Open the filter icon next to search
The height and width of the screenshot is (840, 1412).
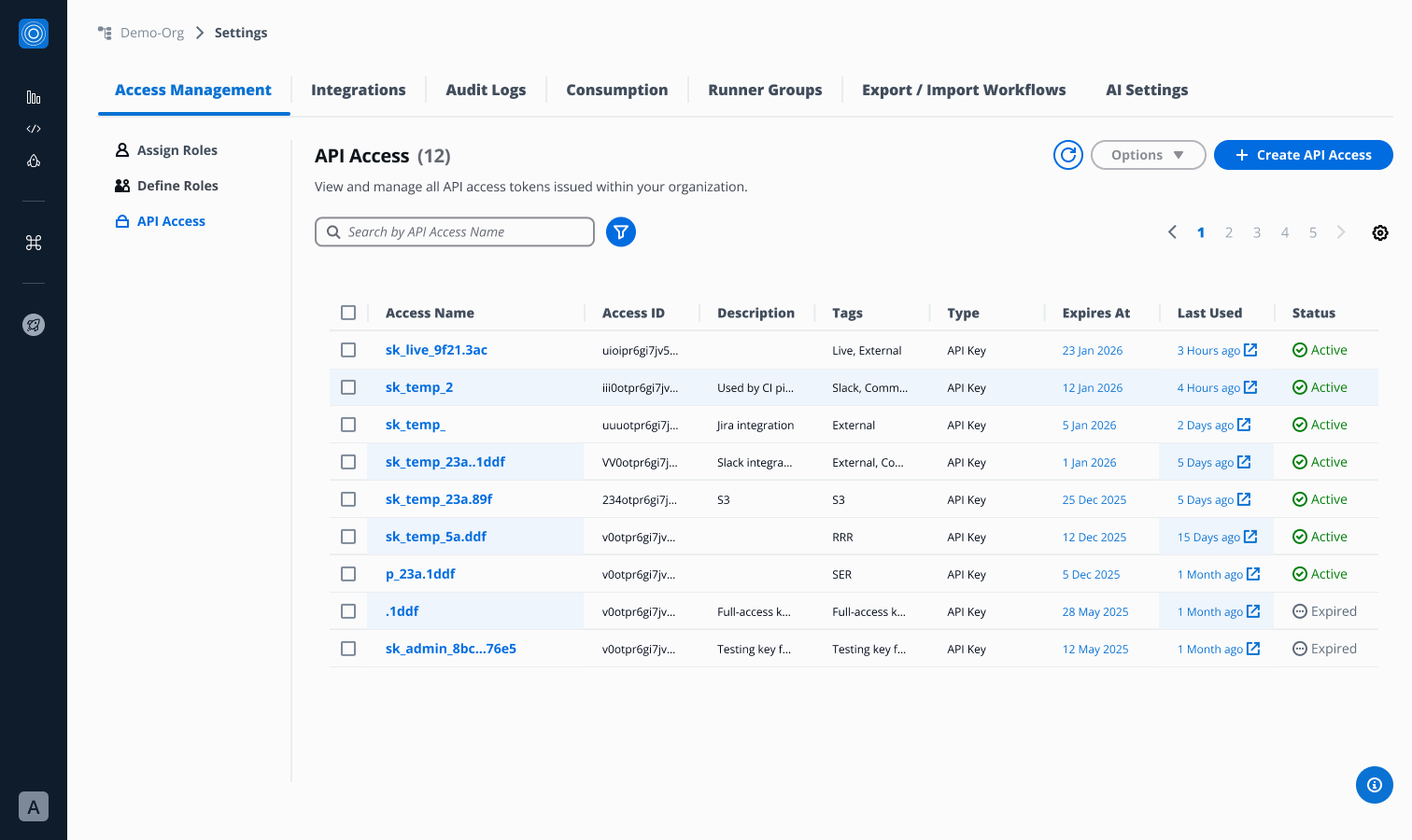click(x=620, y=231)
